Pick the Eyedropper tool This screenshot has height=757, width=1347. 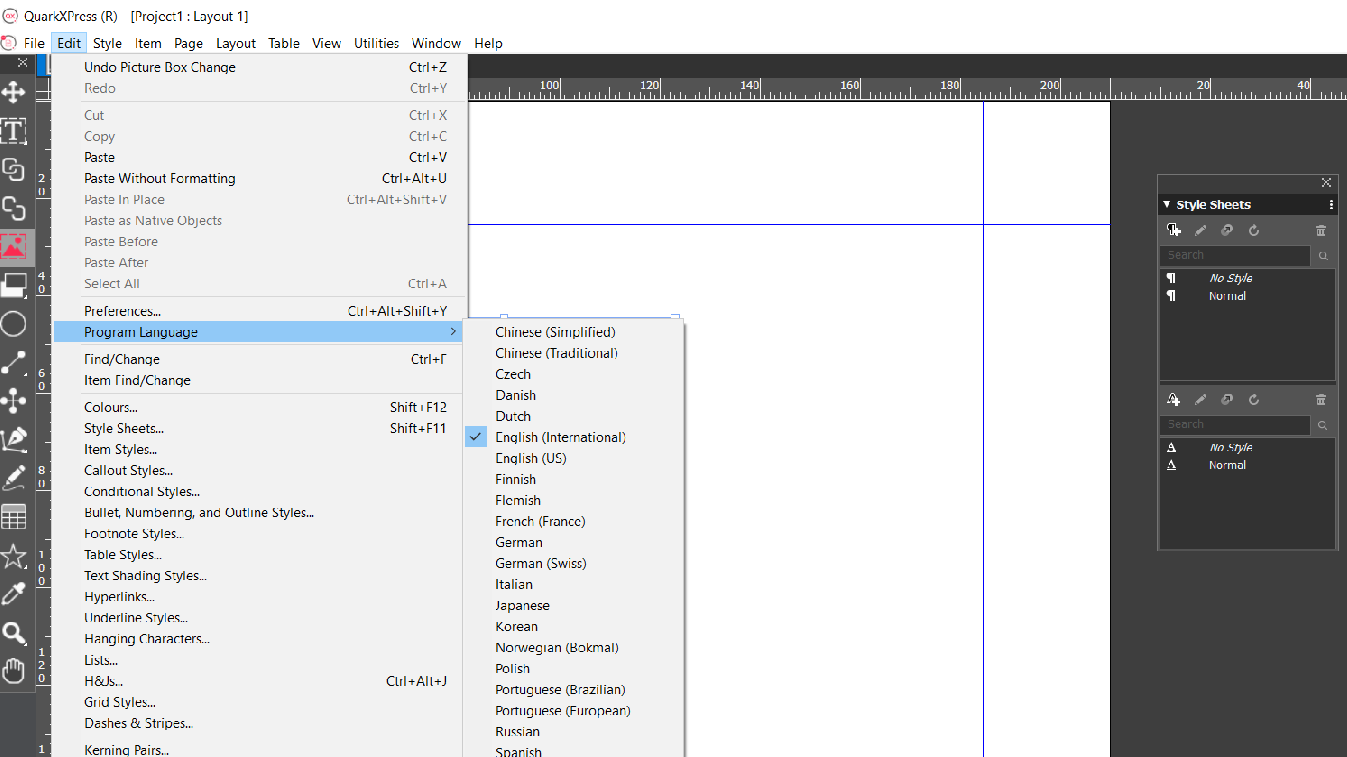click(x=14, y=593)
